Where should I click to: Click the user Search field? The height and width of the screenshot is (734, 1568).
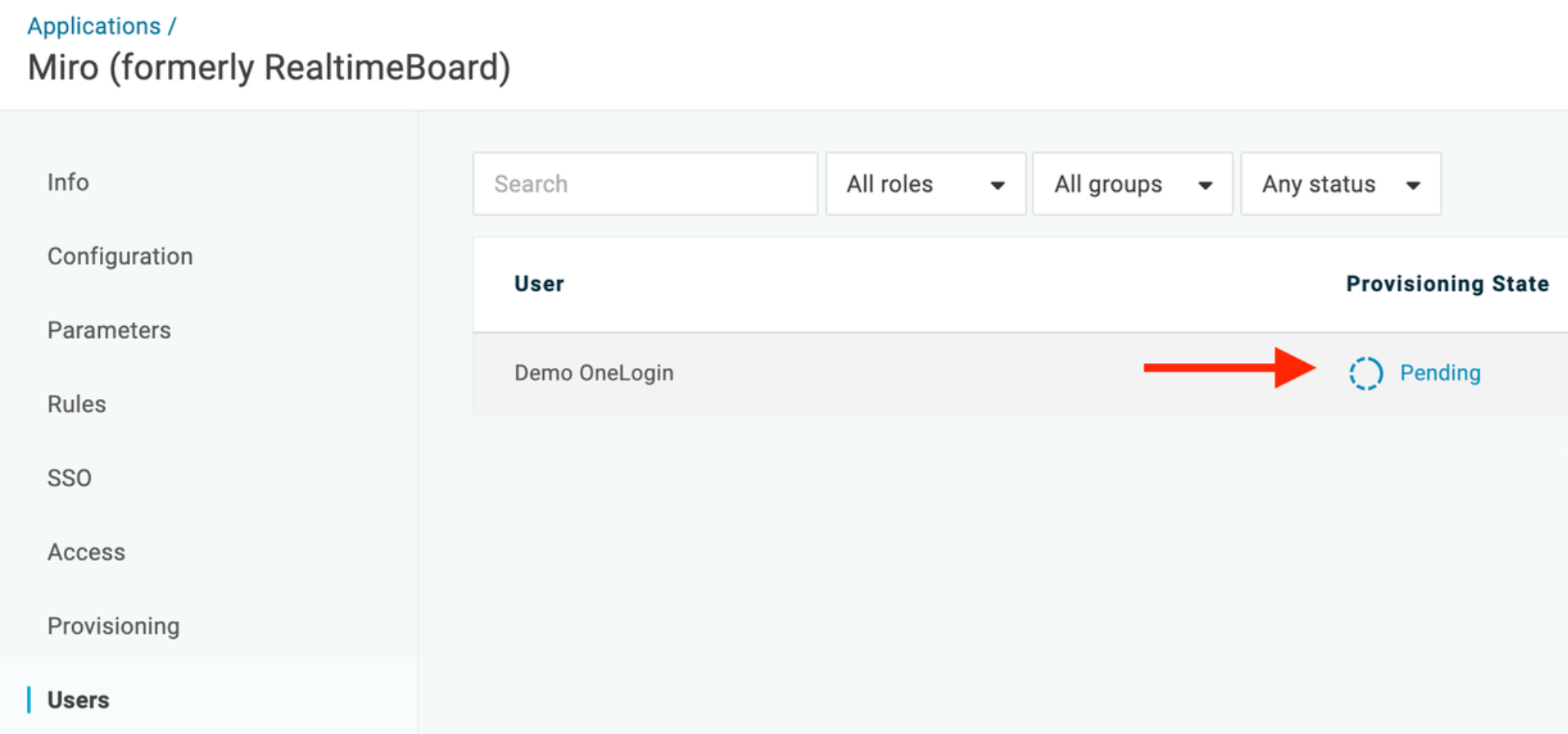point(645,184)
